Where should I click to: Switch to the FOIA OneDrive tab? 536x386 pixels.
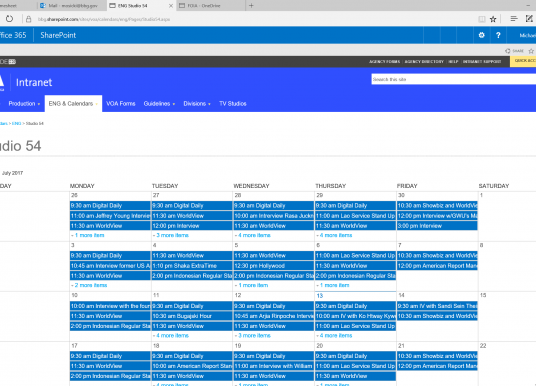tap(211, 5)
